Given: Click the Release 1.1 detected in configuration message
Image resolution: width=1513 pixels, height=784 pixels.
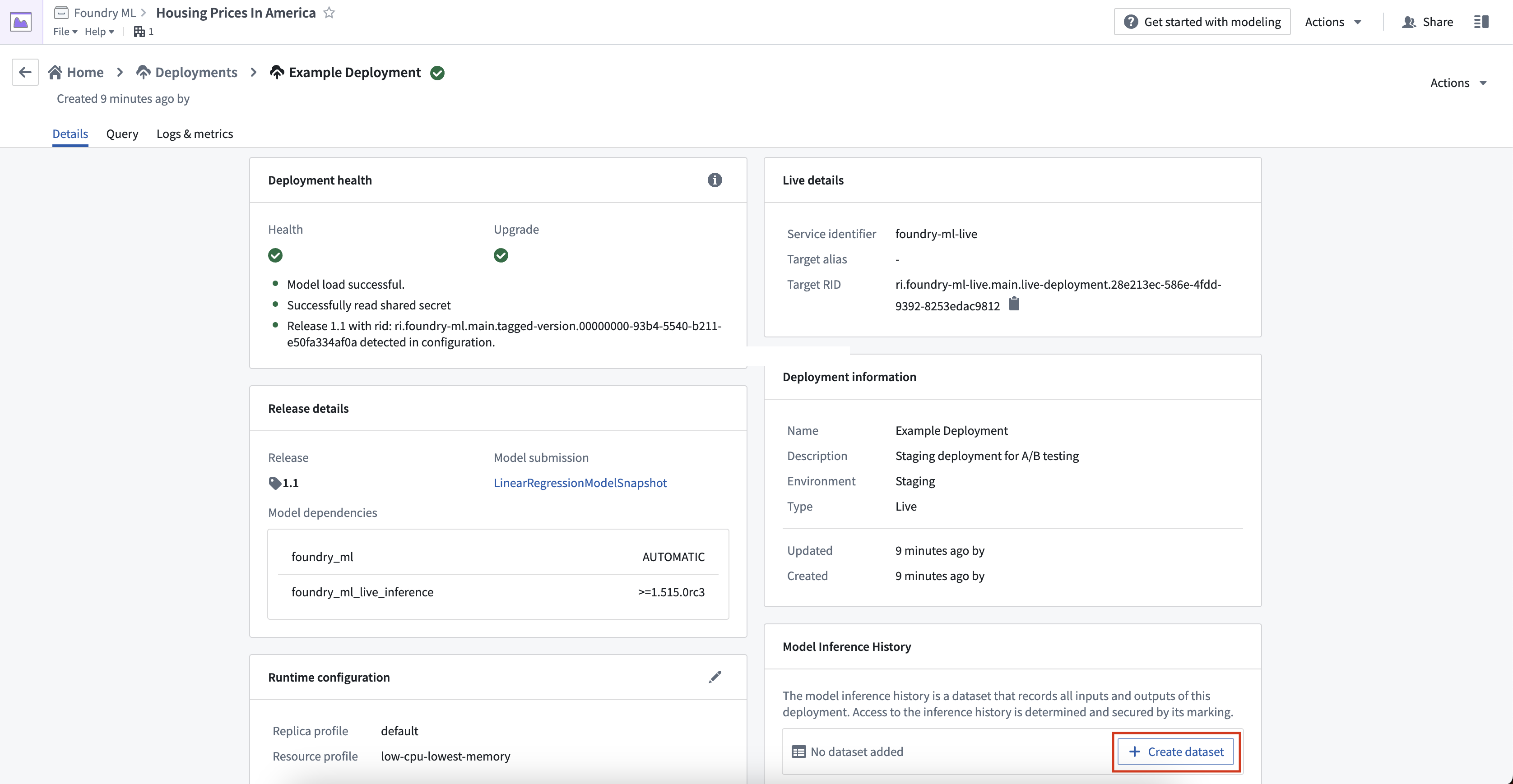Looking at the screenshot, I should tap(504, 334).
